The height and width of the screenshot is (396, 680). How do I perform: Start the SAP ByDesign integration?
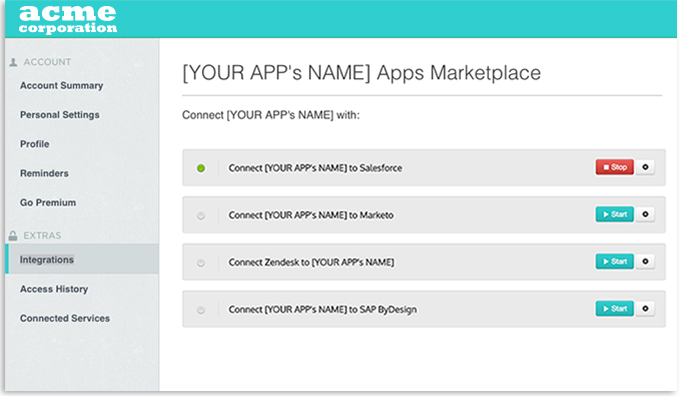tap(615, 309)
